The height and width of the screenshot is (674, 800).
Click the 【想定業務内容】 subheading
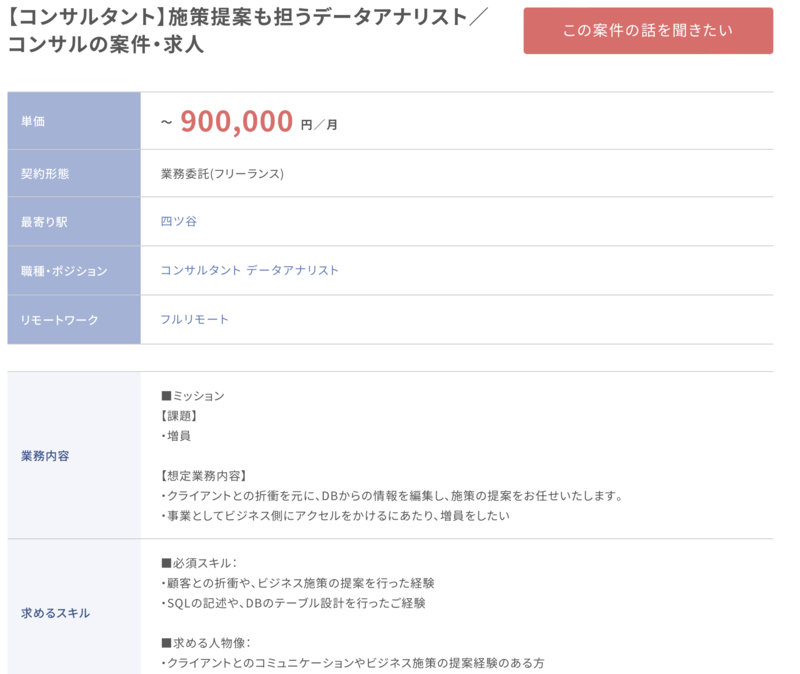[x=203, y=475]
